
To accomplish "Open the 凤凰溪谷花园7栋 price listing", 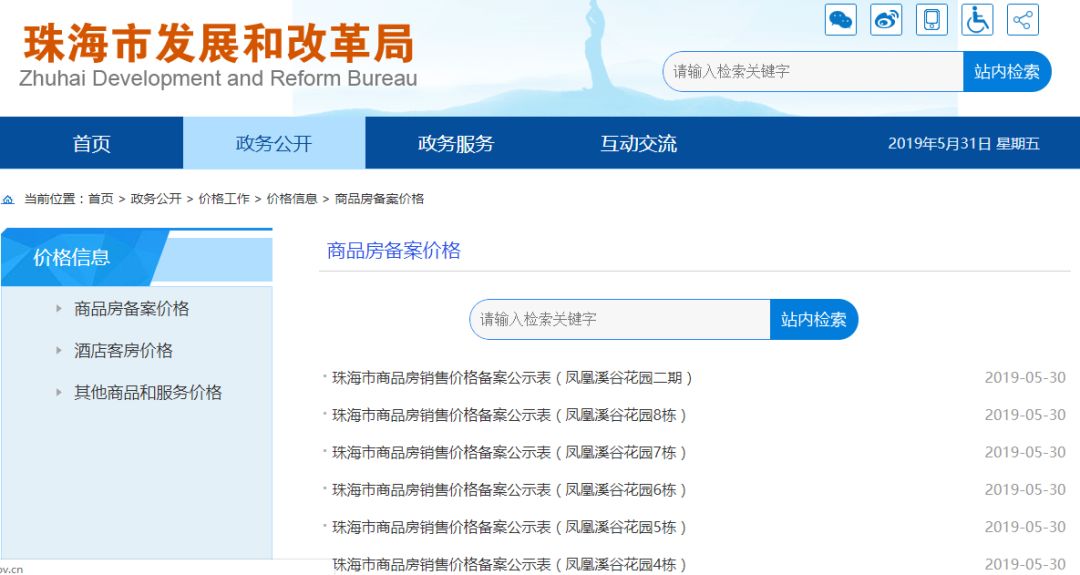I will click(x=509, y=452).
